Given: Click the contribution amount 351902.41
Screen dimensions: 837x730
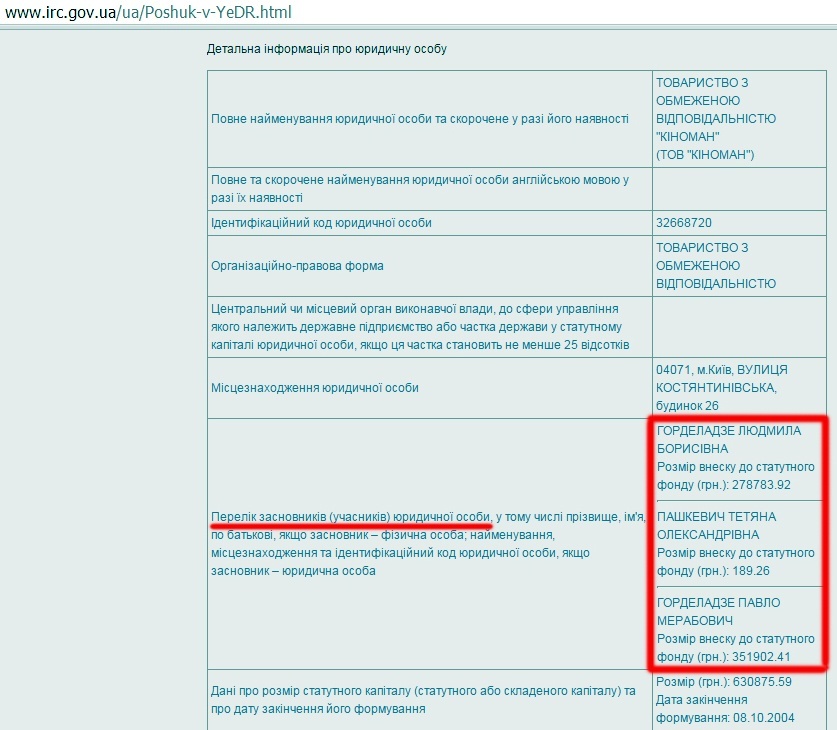Looking at the screenshot, I should pos(761,657).
